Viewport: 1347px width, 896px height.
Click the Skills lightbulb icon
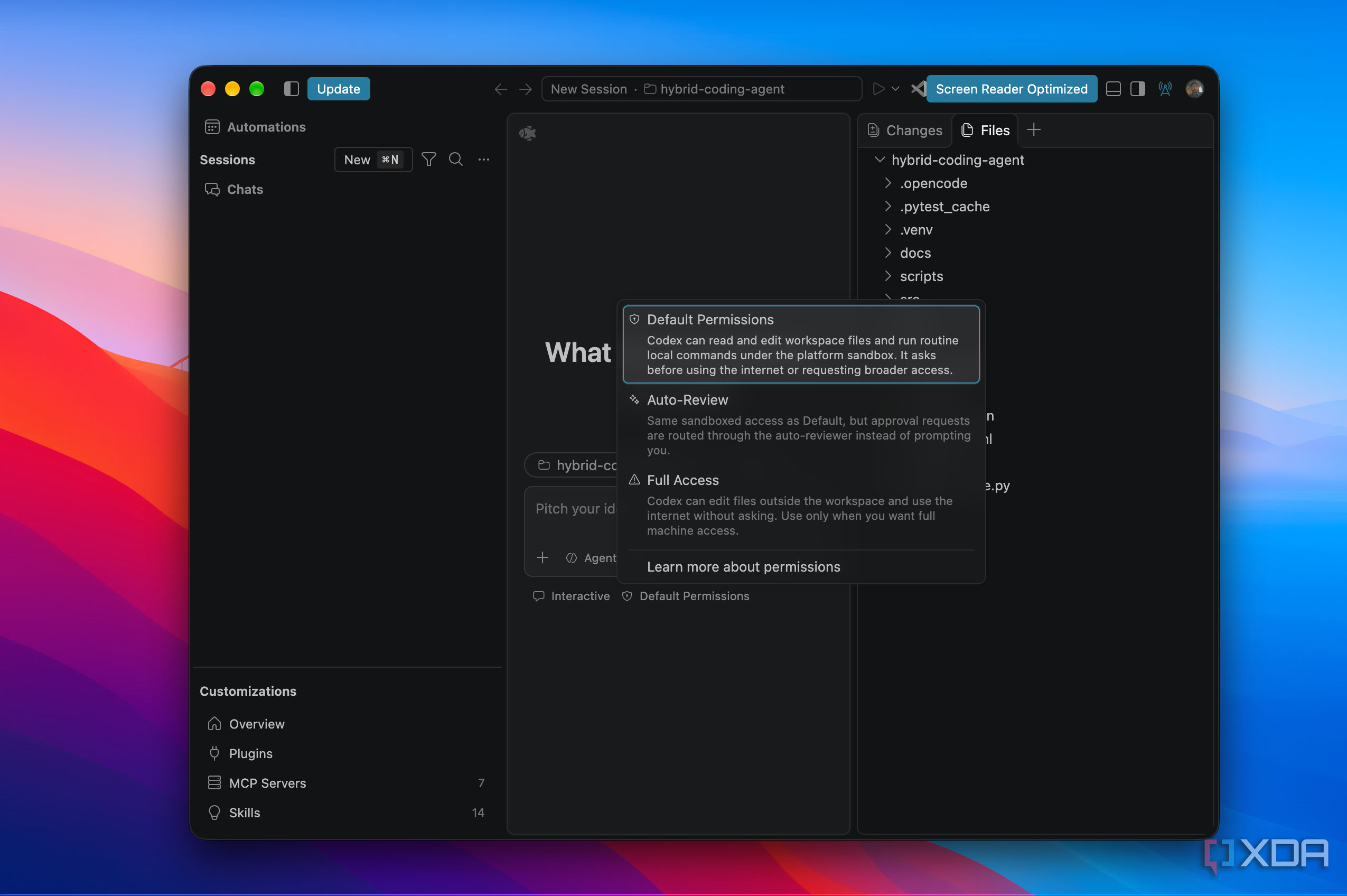pos(214,813)
